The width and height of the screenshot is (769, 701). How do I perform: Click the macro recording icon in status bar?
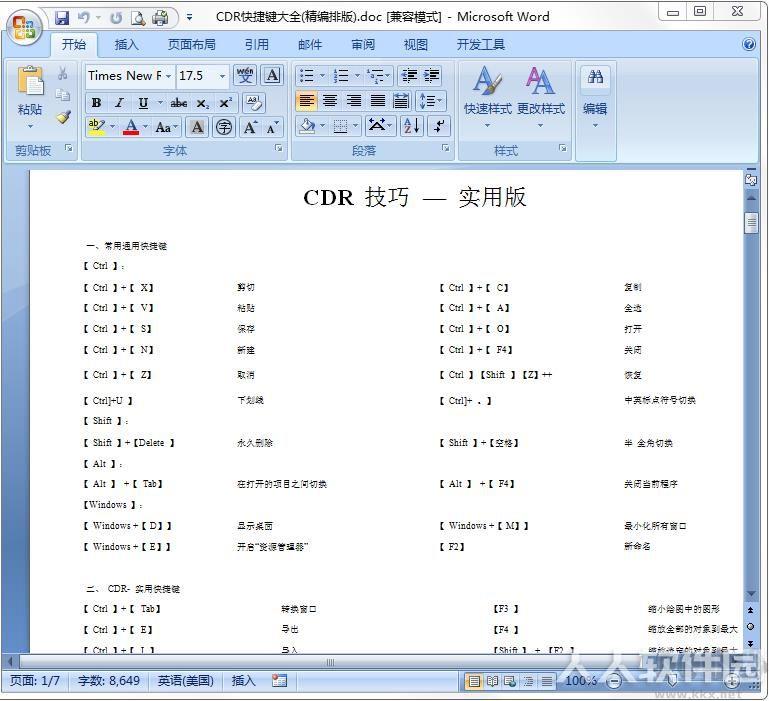coord(280,680)
